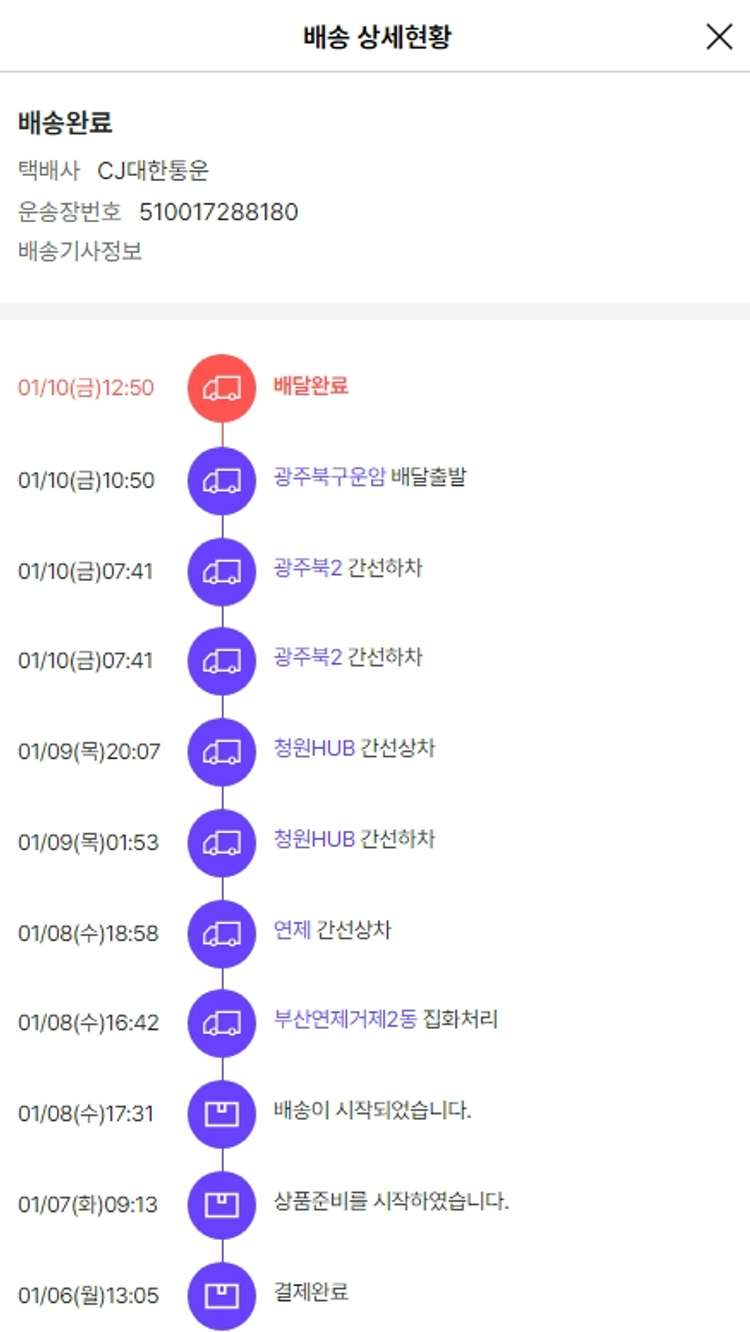This screenshot has width=750, height=1332.
Task: Click truck icon for 광주북구운암 배달출발
Action: tap(222, 481)
